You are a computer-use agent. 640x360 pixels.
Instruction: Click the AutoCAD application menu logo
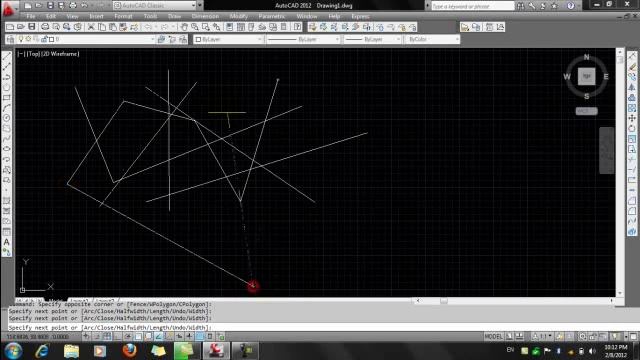pyautogui.click(x=8, y=8)
